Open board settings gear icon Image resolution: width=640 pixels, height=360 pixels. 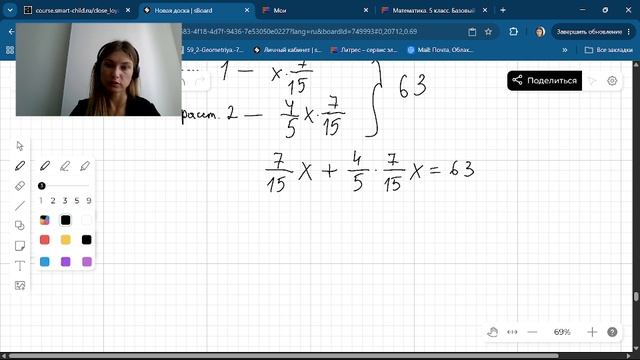pyautogui.click(x=612, y=81)
